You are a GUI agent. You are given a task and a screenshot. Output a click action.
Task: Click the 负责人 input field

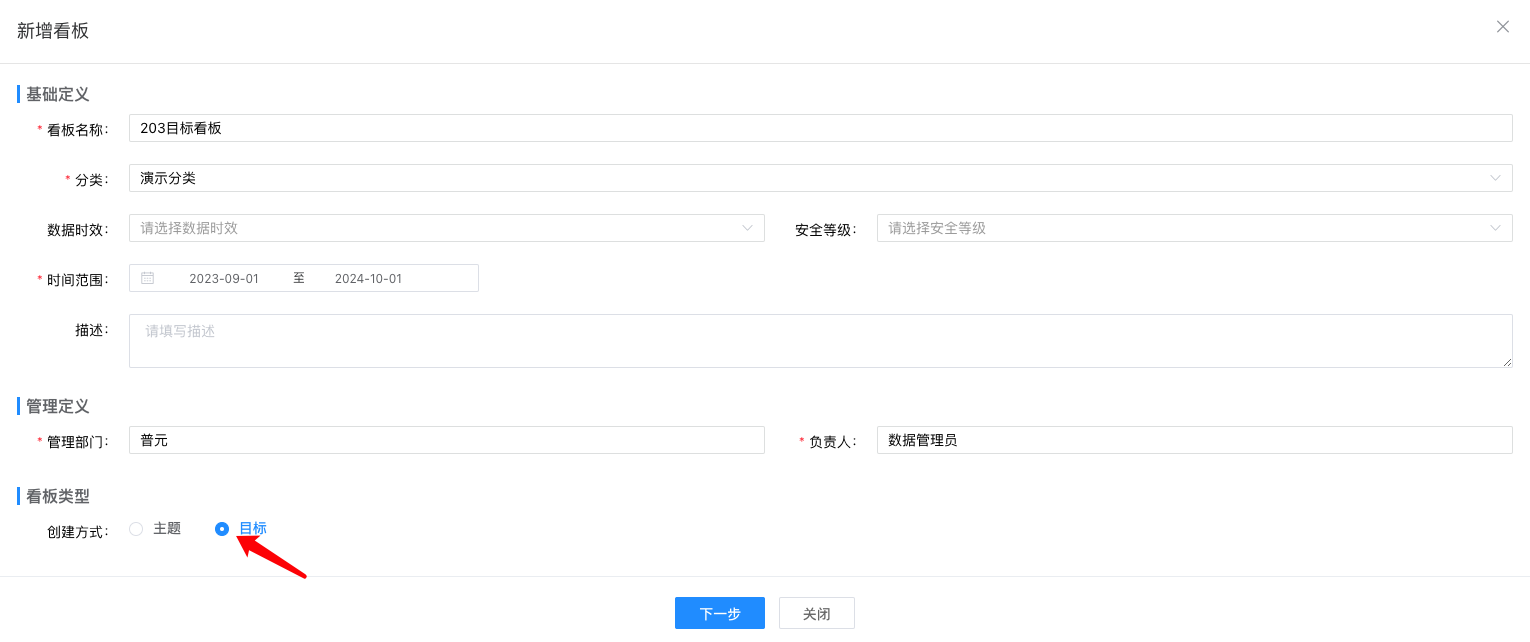click(x=1195, y=440)
